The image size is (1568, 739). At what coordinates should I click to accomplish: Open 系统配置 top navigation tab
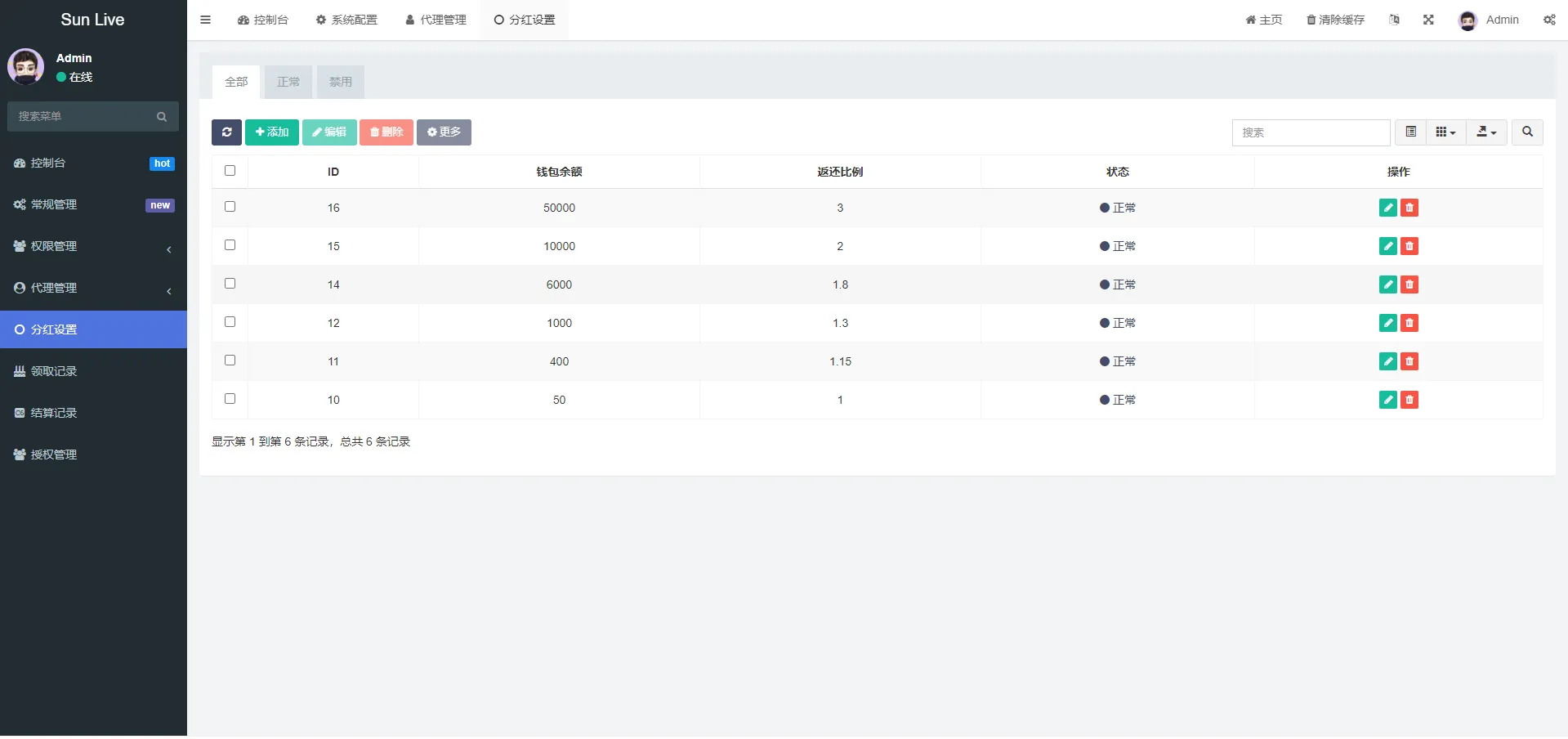click(346, 20)
